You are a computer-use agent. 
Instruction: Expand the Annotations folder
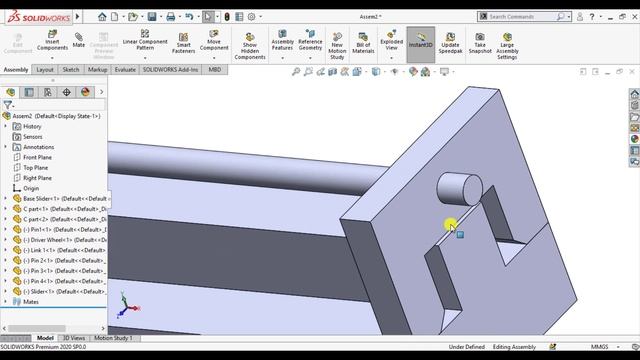tap(5, 147)
